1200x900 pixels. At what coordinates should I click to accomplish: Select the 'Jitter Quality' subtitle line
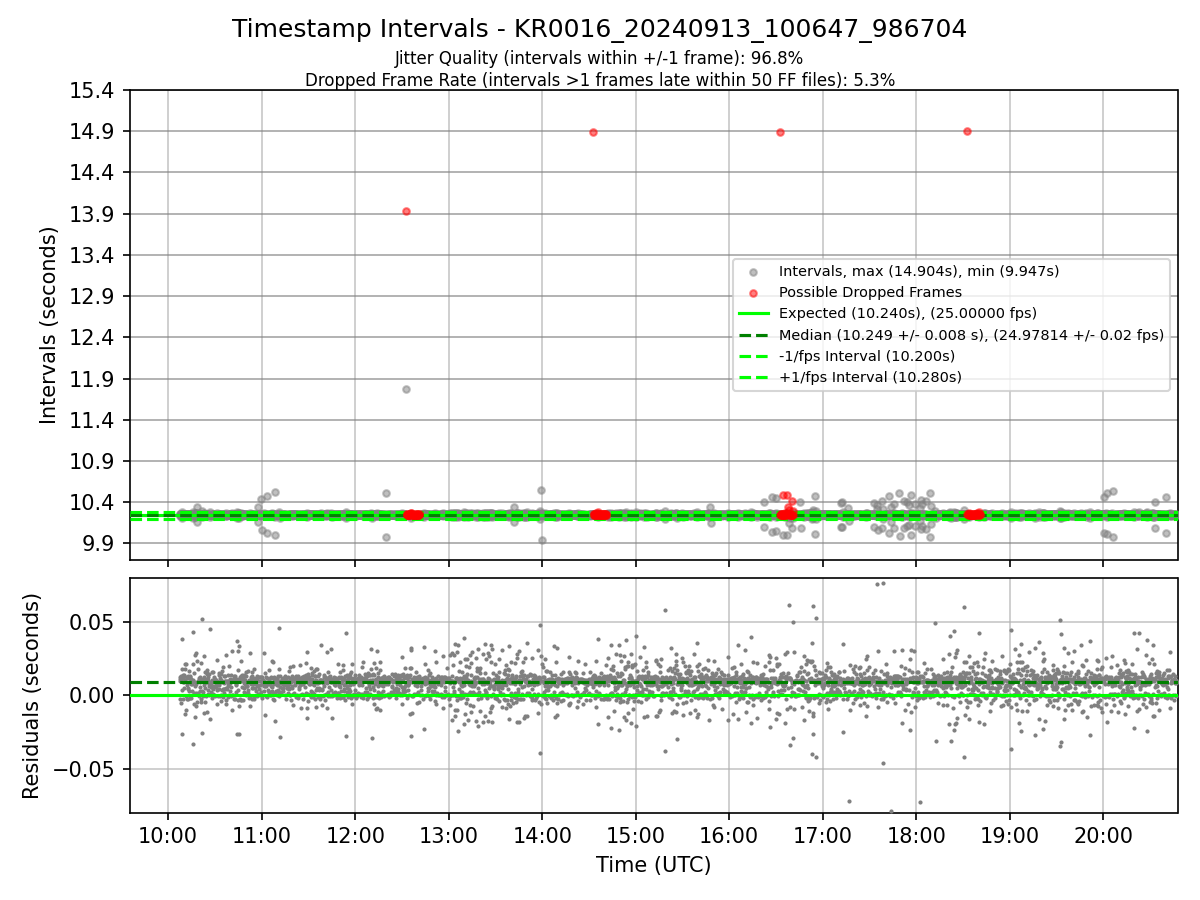[599, 58]
